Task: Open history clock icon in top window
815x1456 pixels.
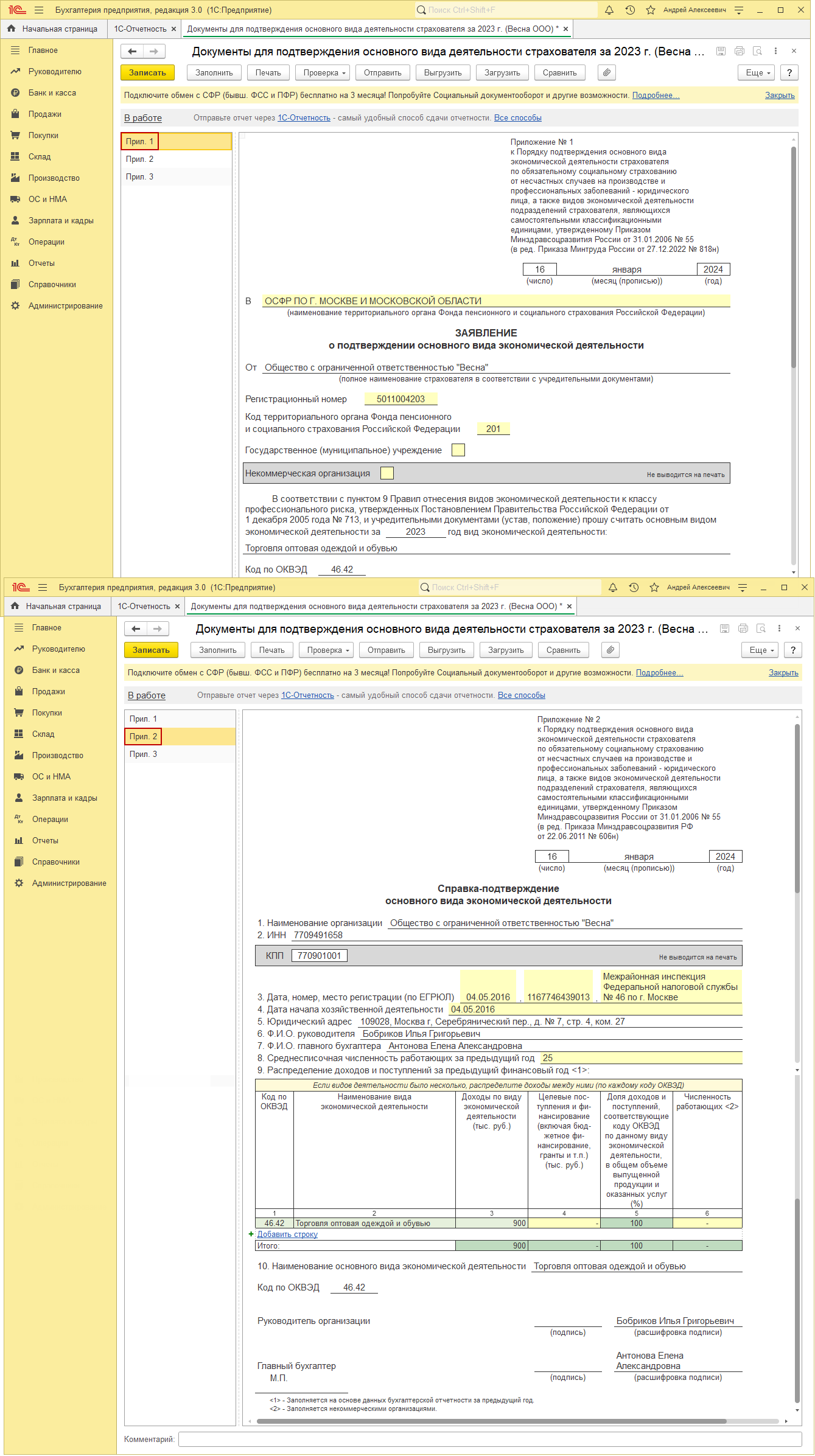Action: click(630, 10)
